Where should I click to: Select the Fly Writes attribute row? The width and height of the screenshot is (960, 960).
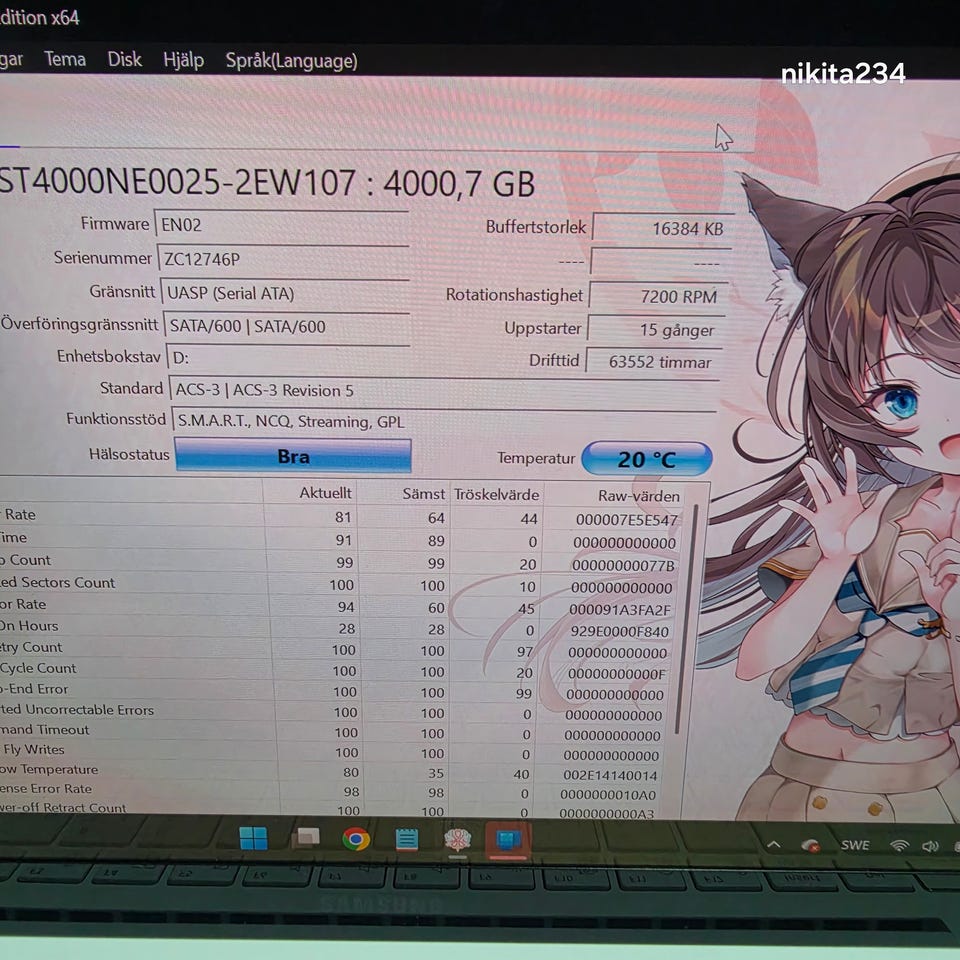click(331, 751)
